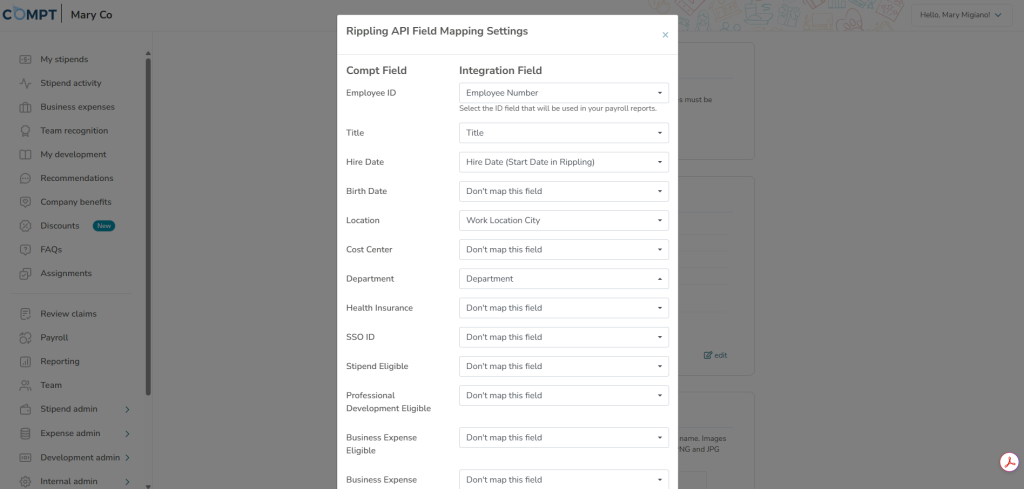Open the Employee ID integration field dropdown
The height and width of the screenshot is (489, 1024).
pyautogui.click(x=564, y=93)
